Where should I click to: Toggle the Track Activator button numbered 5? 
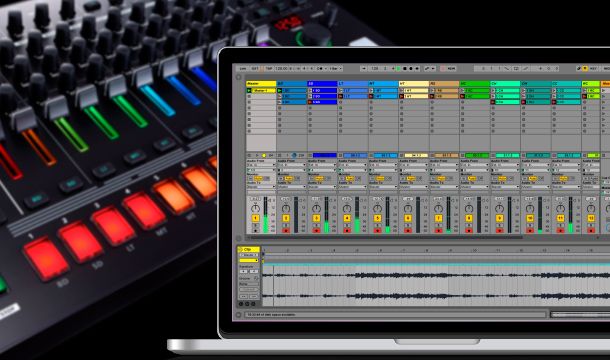377,218
